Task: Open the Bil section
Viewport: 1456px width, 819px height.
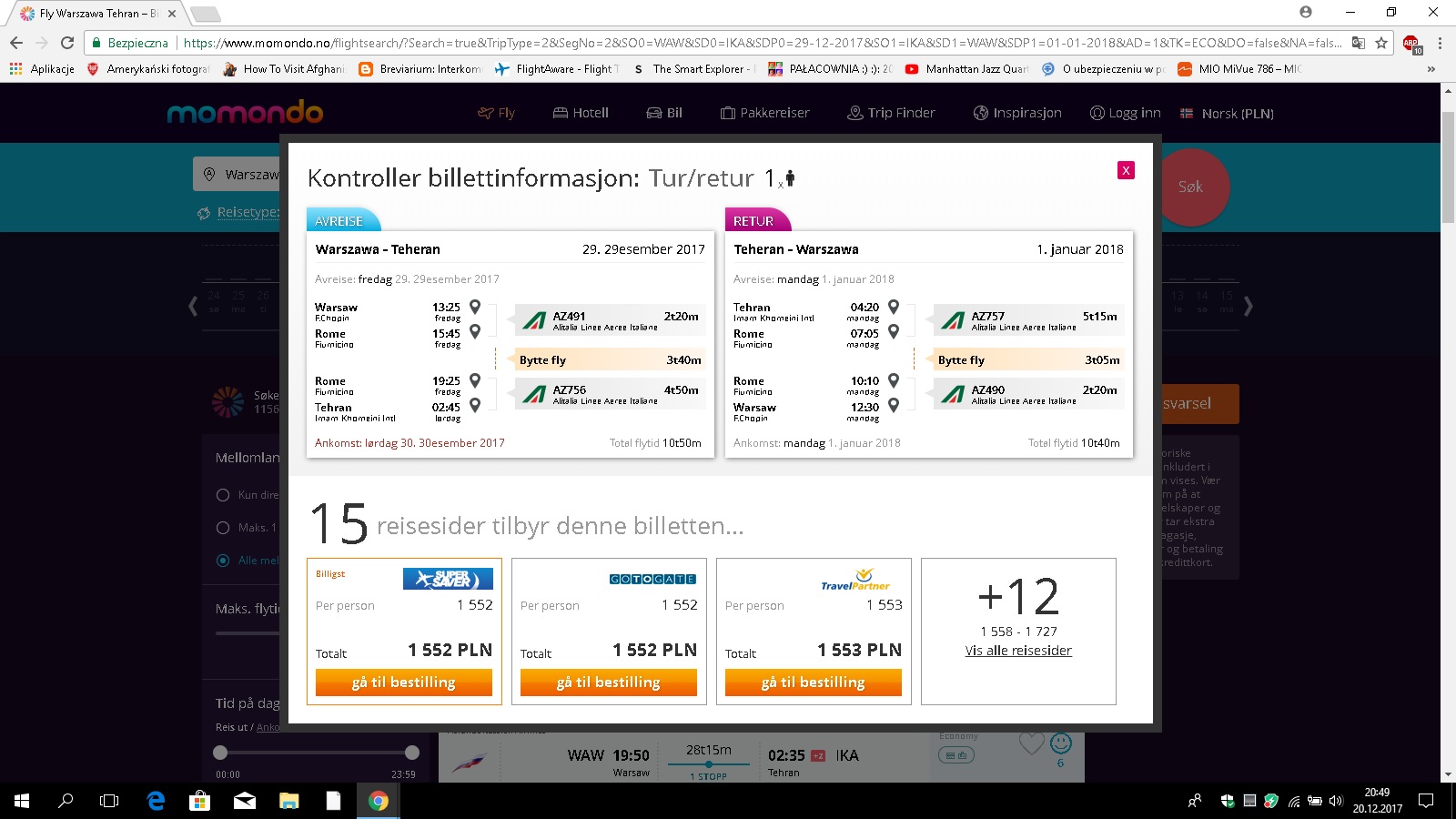Action: 664,113
